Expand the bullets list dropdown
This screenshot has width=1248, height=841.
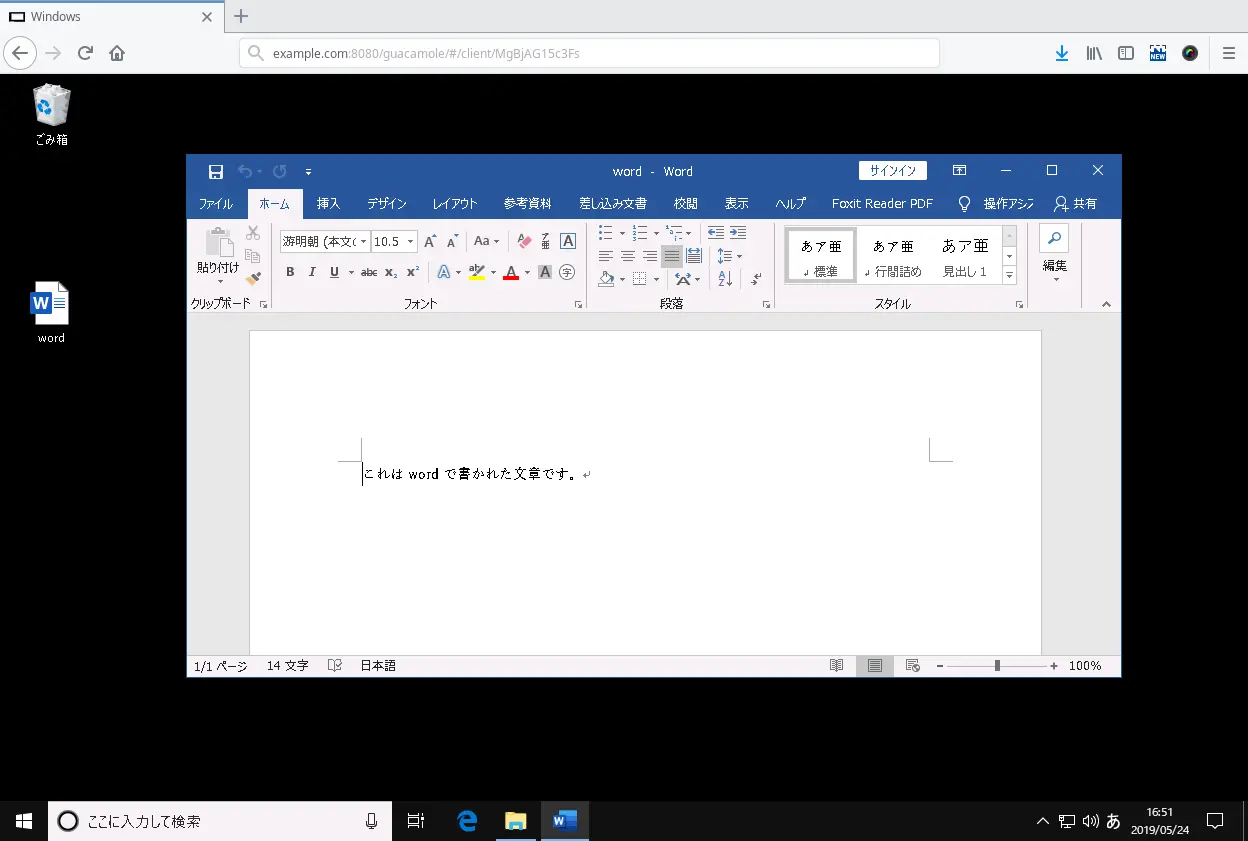622,233
